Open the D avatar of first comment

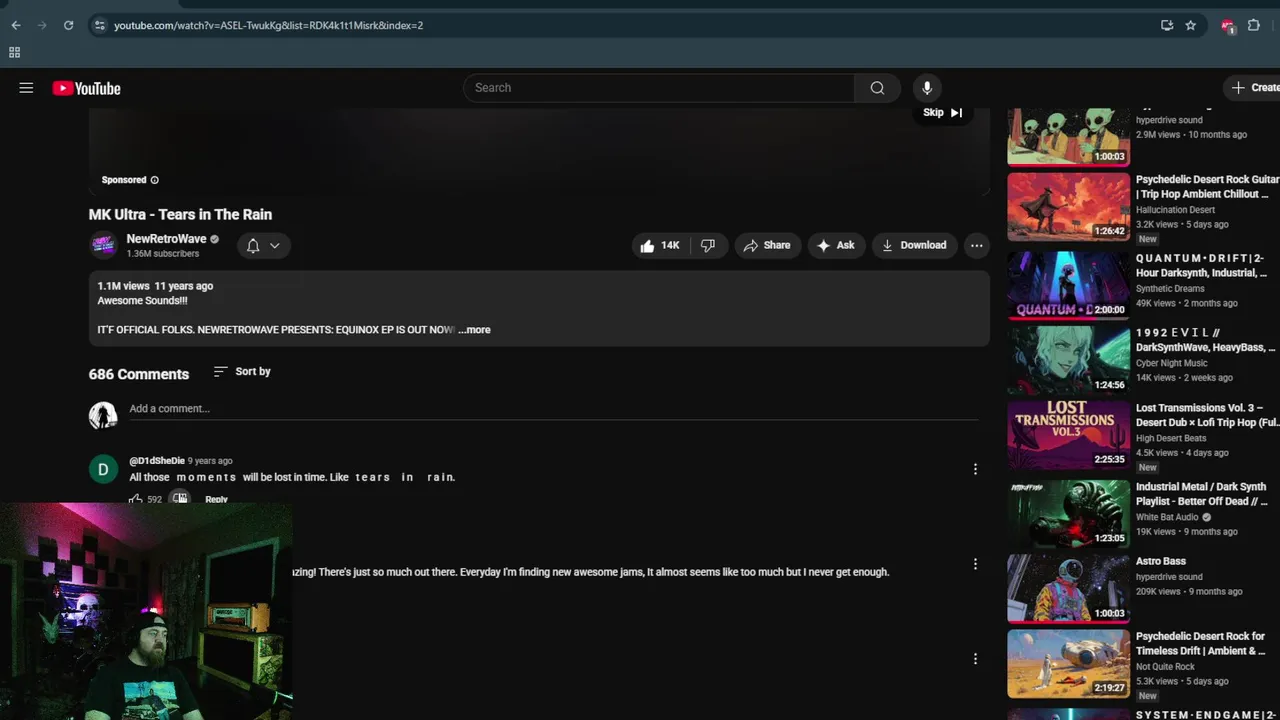(x=103, y=469)
